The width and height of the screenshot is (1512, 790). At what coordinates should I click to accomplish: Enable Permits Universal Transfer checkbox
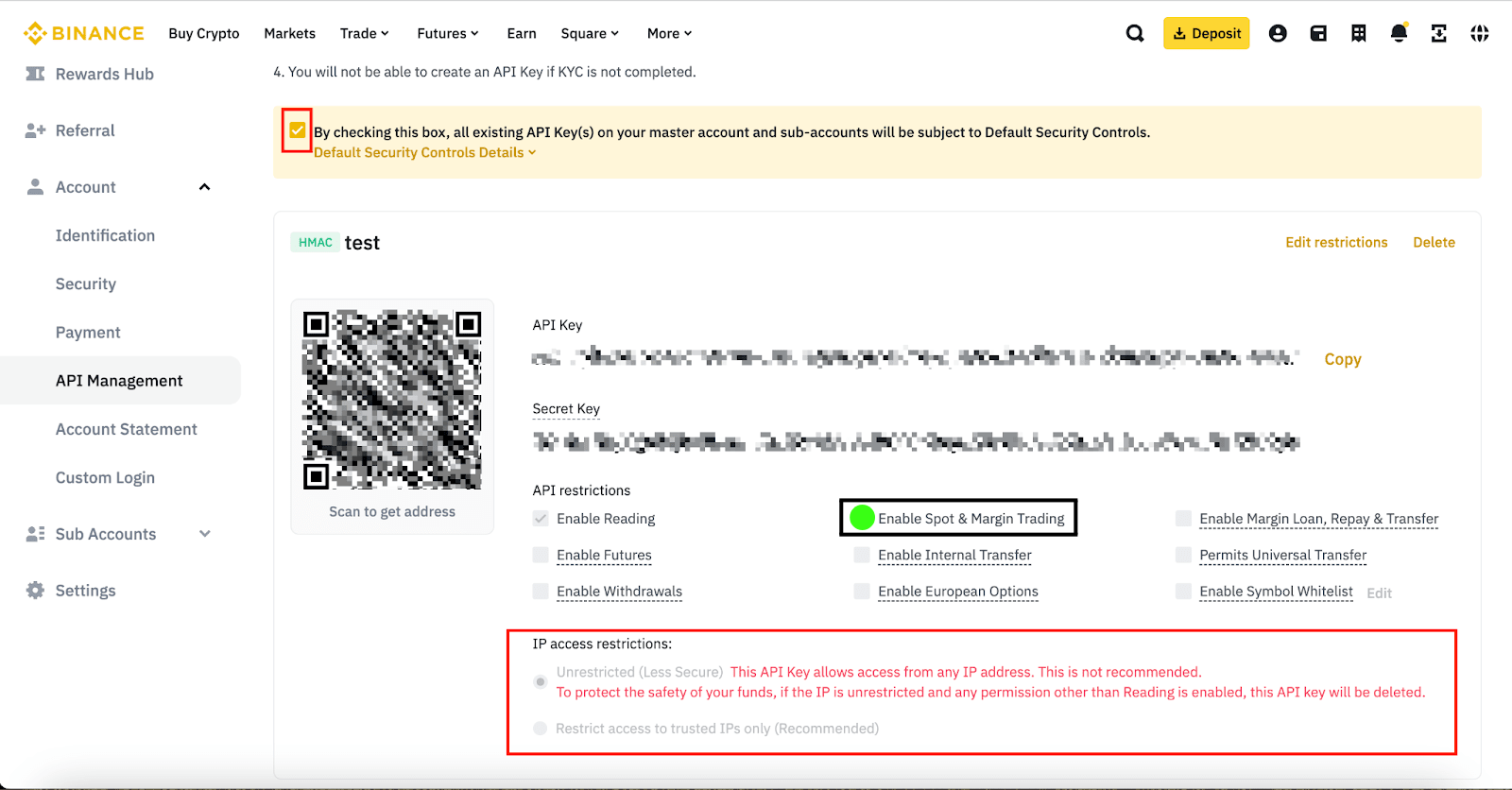[x=1183, y=555]
